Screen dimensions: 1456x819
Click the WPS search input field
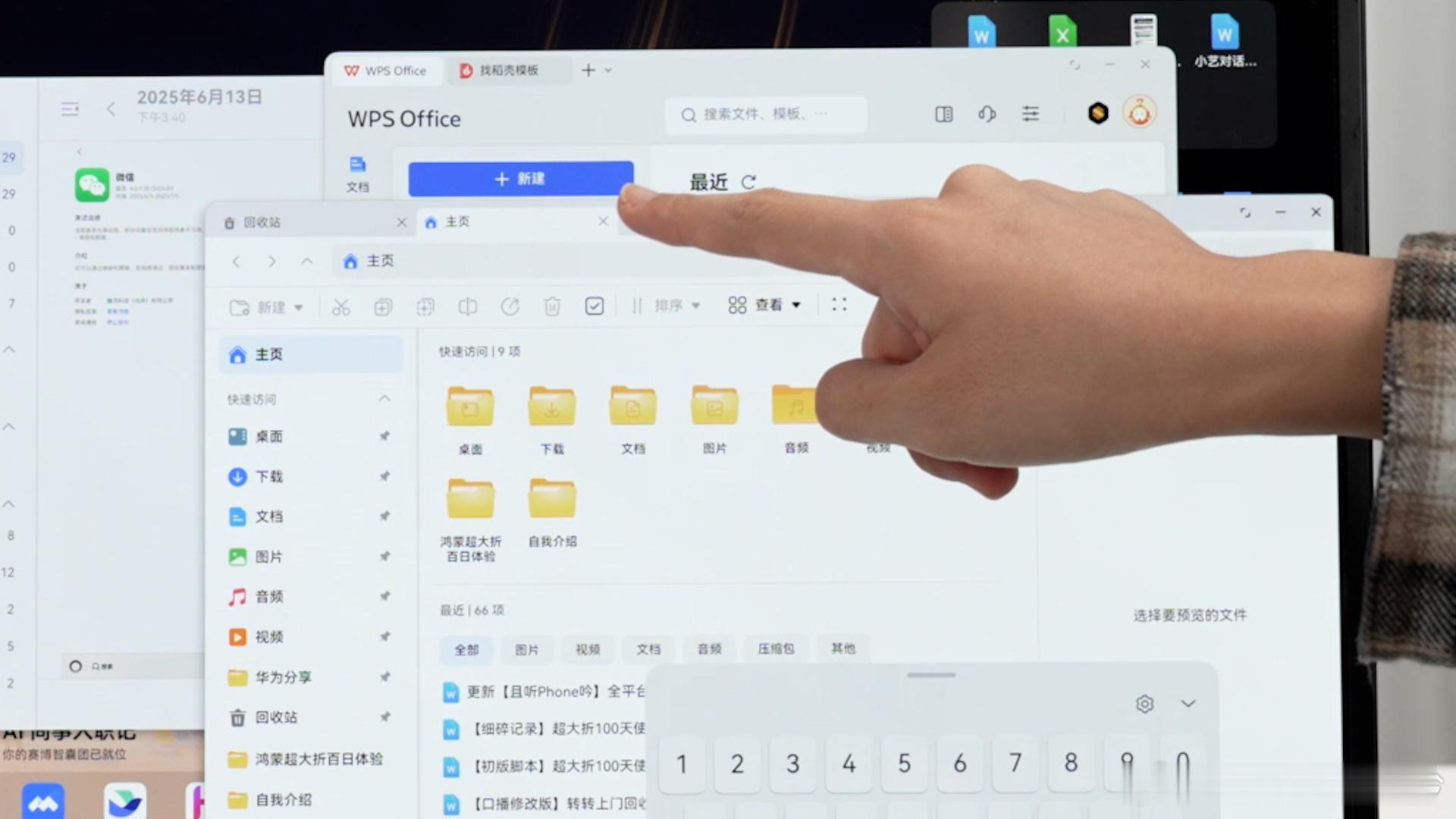point(766,115)
